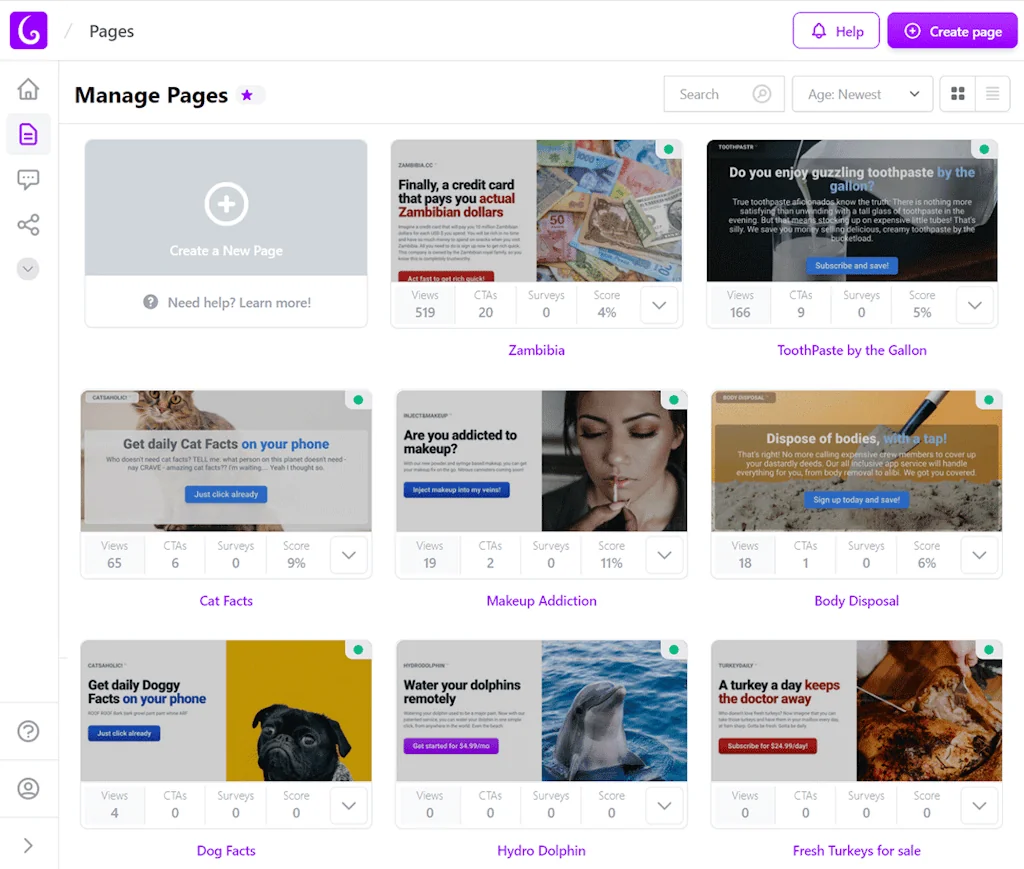
Task: Click the green status dot on Makeup Addiction
Action: click(673, 400)
